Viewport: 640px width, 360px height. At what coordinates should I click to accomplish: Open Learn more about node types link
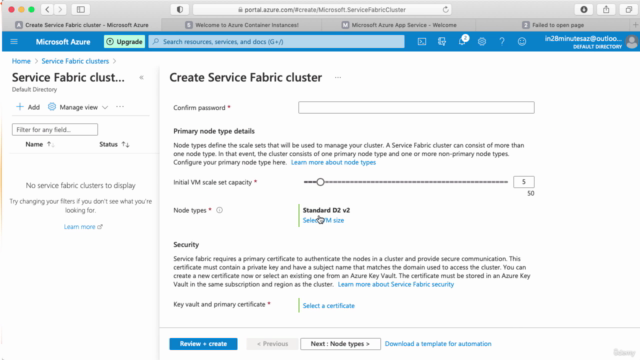[x=333, y=162]
